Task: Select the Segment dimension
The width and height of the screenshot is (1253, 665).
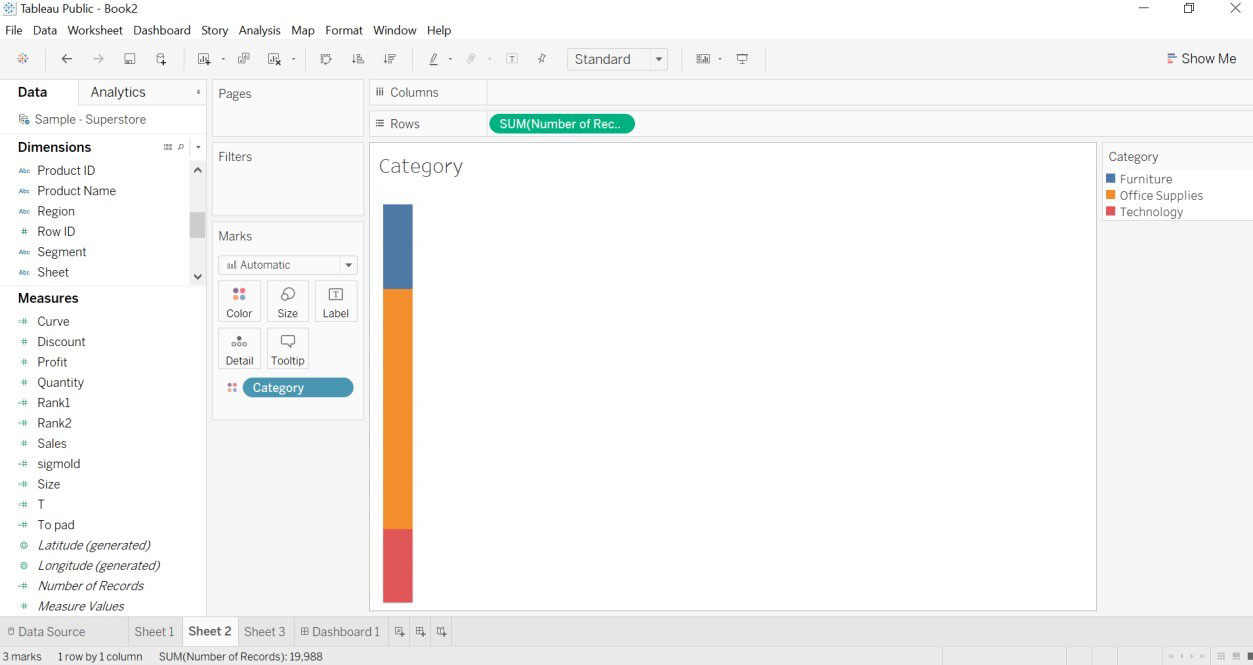Action: [x=61, y=252]
